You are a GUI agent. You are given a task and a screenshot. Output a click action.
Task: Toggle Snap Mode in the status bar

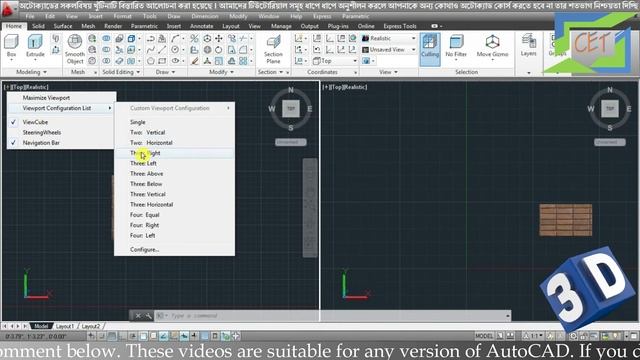point(102,336)
